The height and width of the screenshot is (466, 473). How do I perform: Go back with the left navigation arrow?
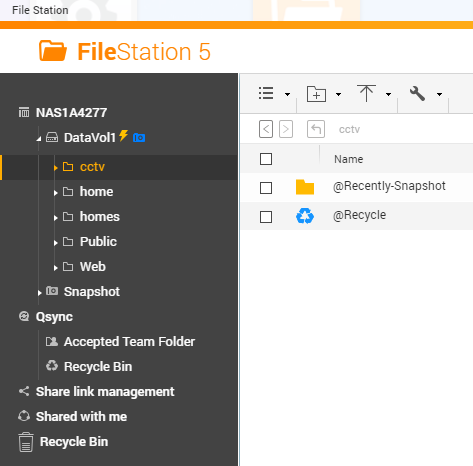266,129
